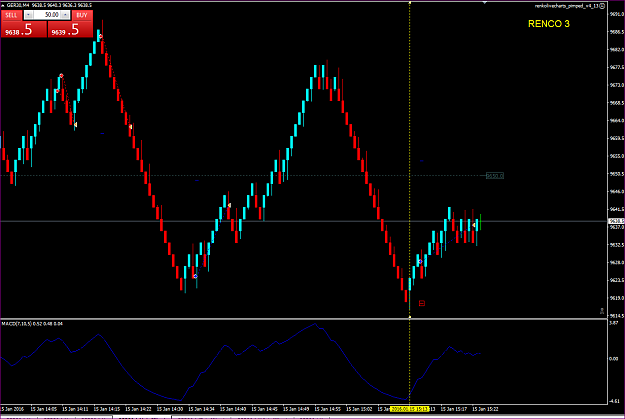Click the 15 Jan 15:22 time axis label

tap(485, 409)
